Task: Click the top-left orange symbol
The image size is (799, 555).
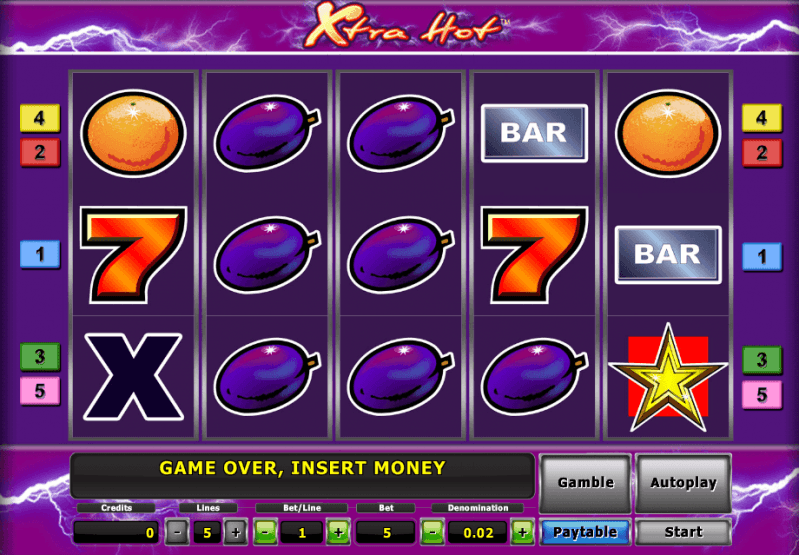Action: [133, 133]
